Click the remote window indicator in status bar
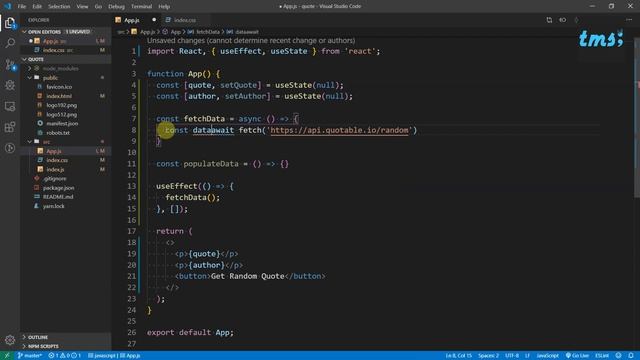 click(x=7, y=356)
